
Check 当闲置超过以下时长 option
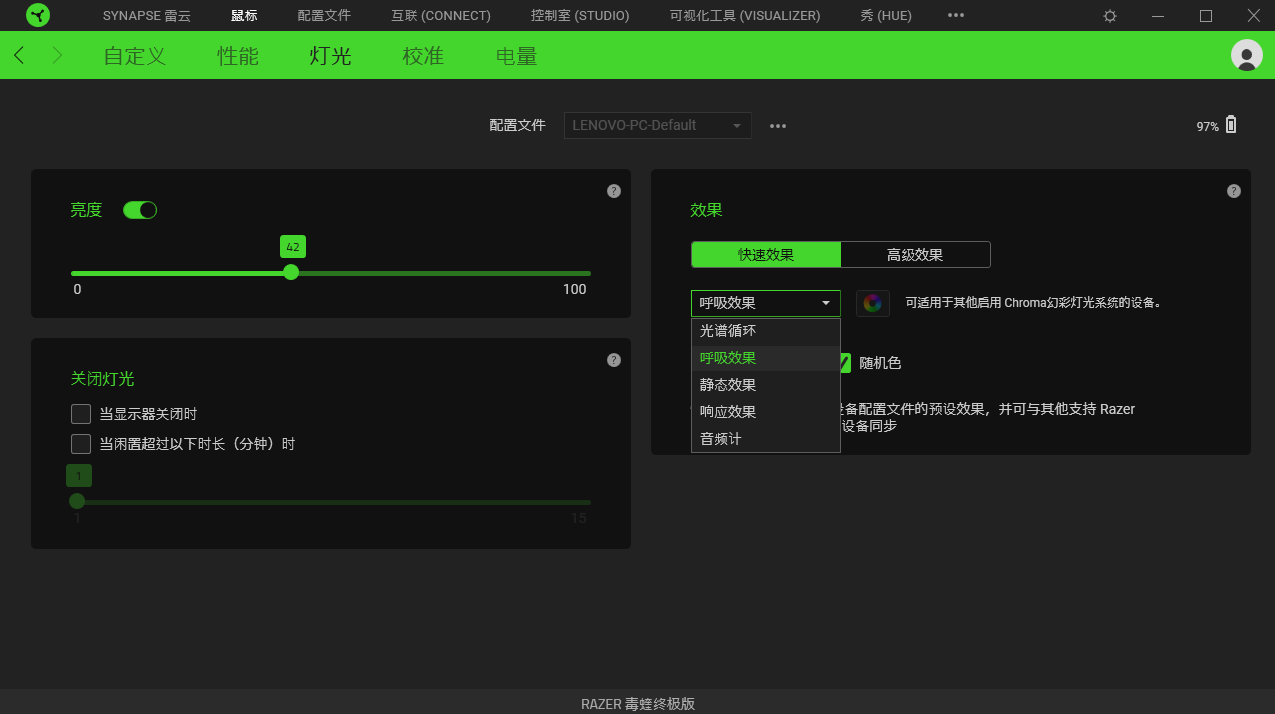tap(81, 444)
